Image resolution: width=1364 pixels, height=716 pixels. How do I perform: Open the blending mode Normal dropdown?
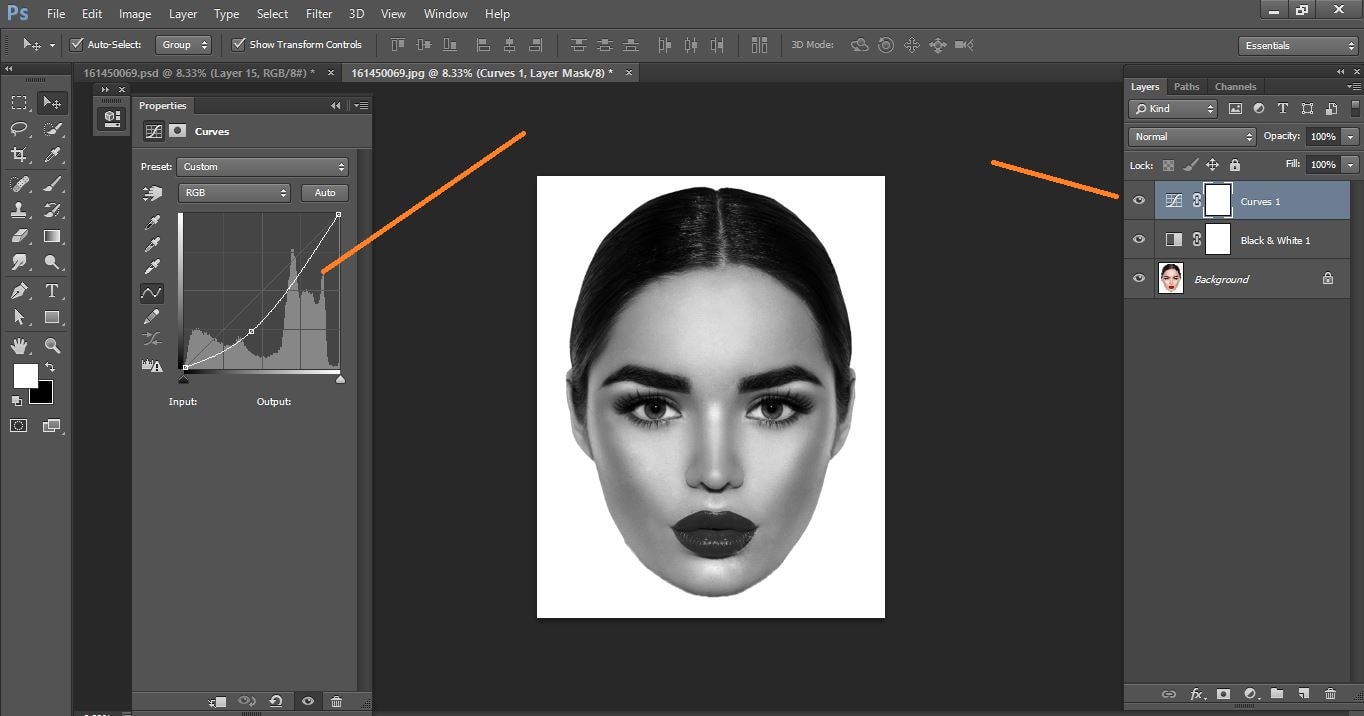1190,136
